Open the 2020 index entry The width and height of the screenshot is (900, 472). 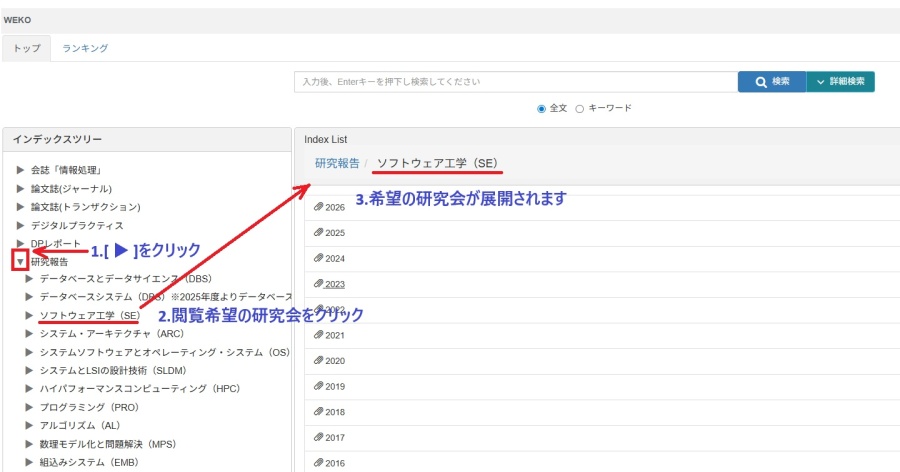(x=335, y=361)
